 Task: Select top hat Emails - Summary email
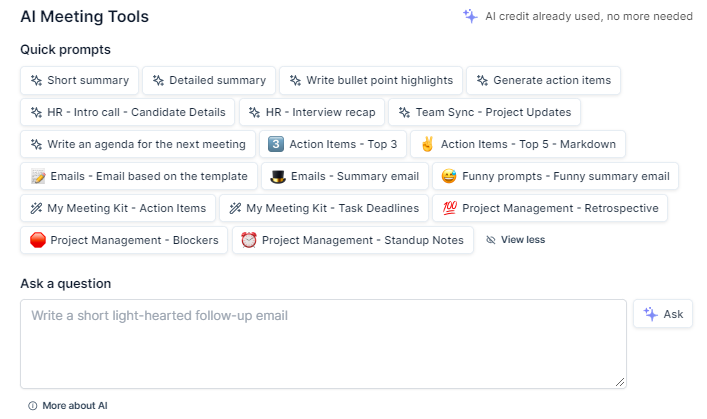coord(345,176)
